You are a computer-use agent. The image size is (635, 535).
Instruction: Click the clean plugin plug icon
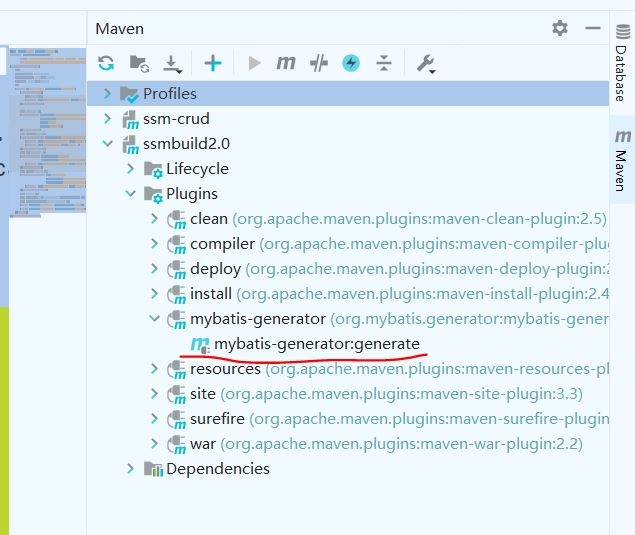coord(177,220)
